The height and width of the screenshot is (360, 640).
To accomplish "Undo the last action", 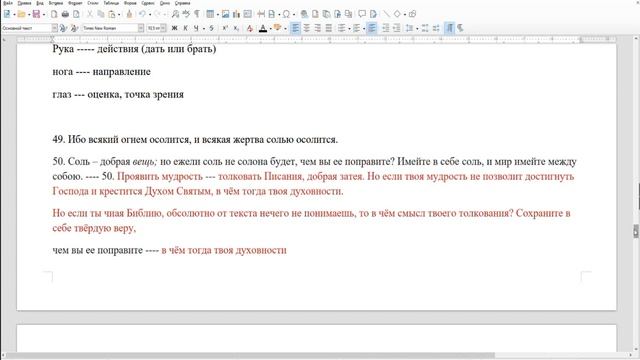I will [142, 14].
